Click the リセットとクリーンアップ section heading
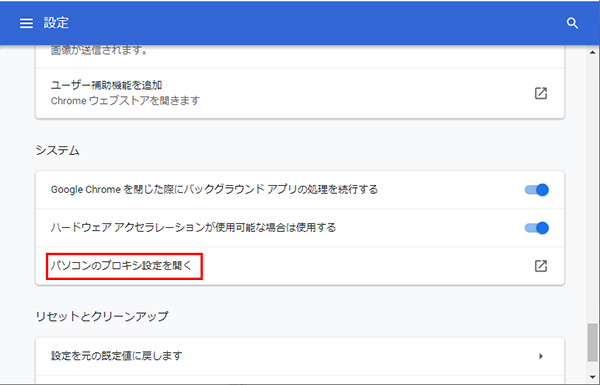 102,316
